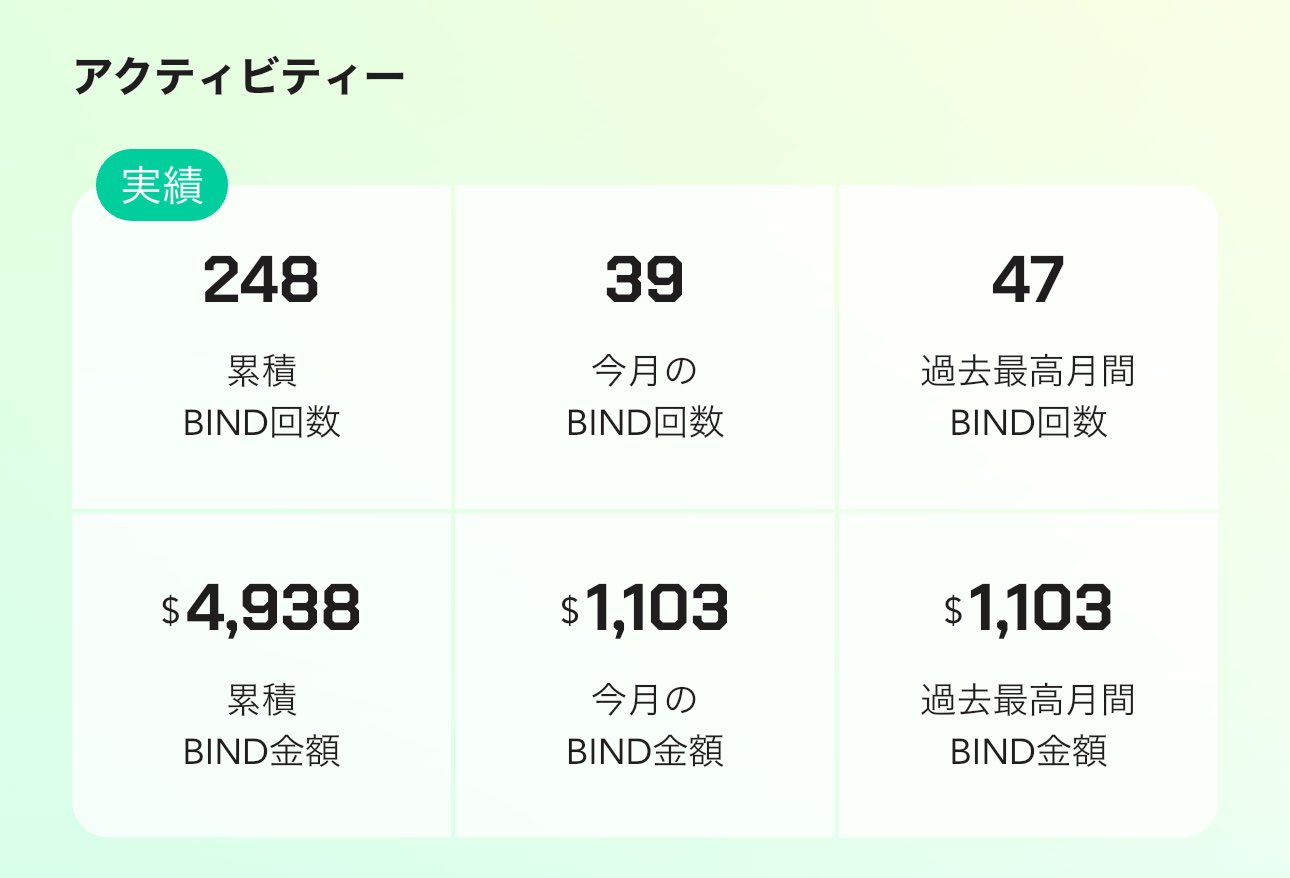The image size is (1290, 878).
Task: Click the BIND金額 text under 過去最高月間
Action: [1028, 751]
